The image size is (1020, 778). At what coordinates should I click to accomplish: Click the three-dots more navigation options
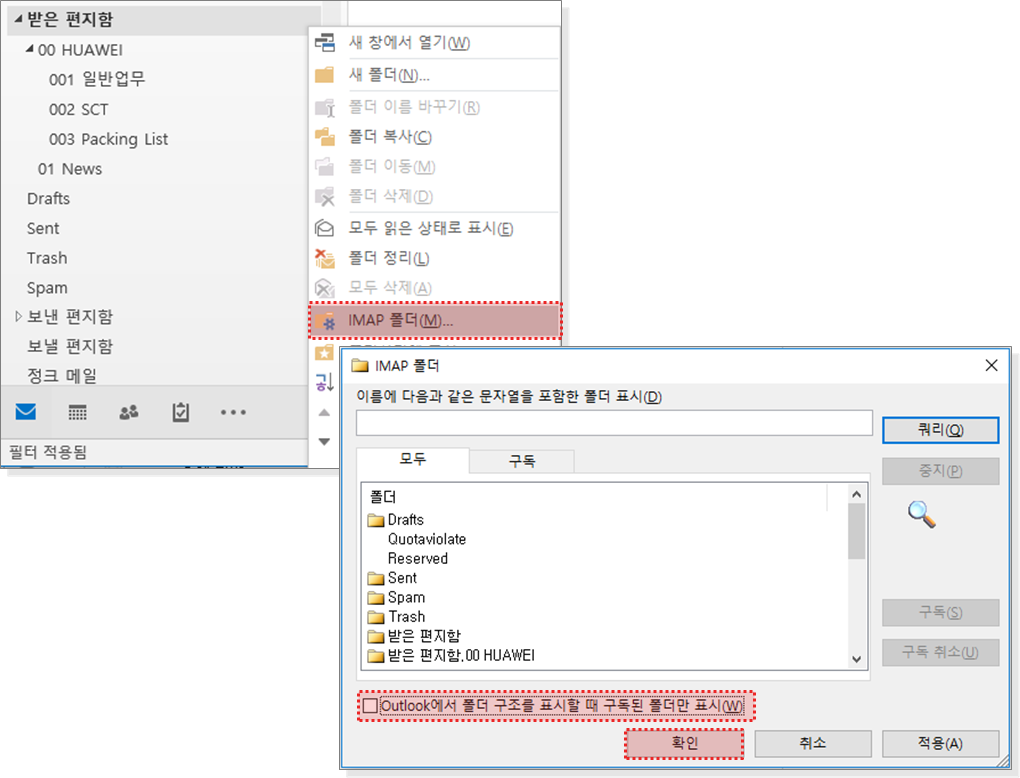233,412
